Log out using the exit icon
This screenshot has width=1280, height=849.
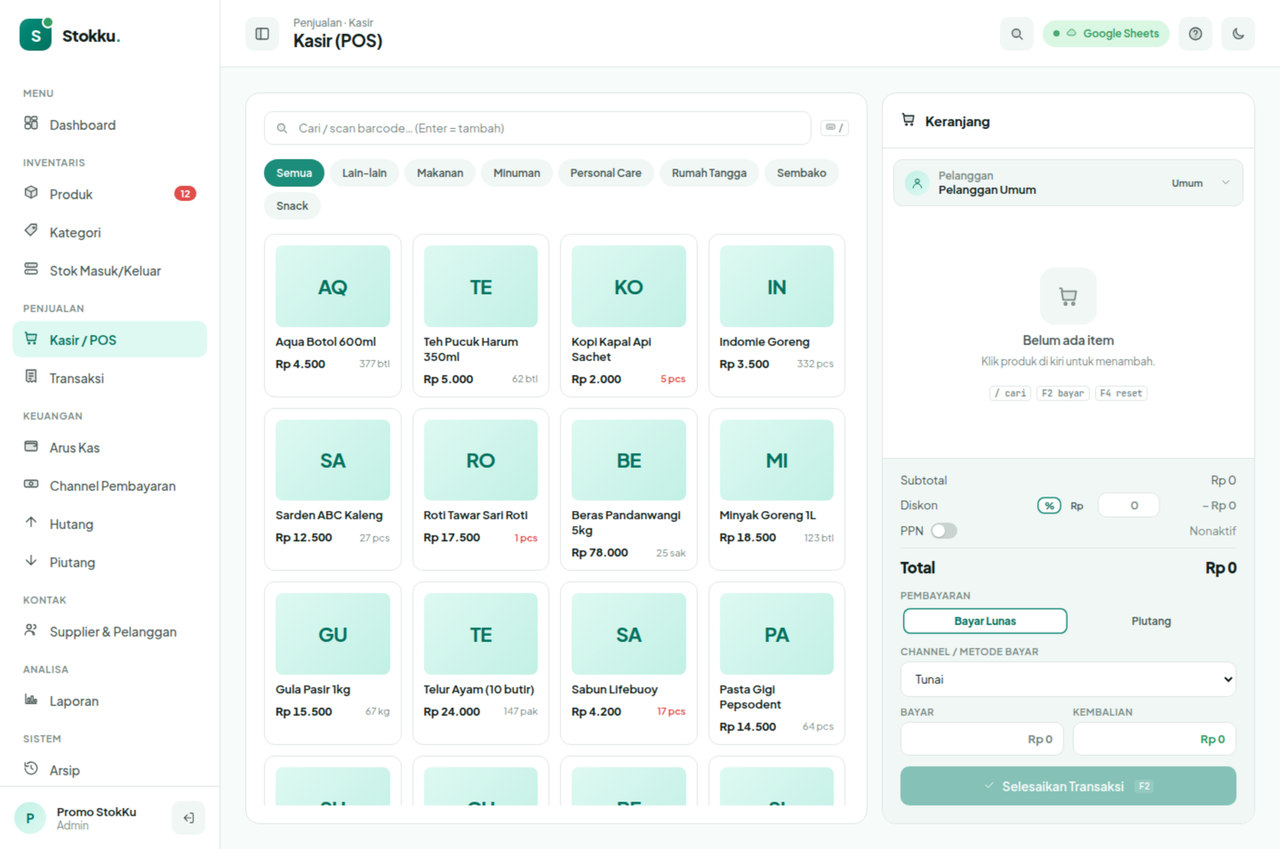click(188, 818)
